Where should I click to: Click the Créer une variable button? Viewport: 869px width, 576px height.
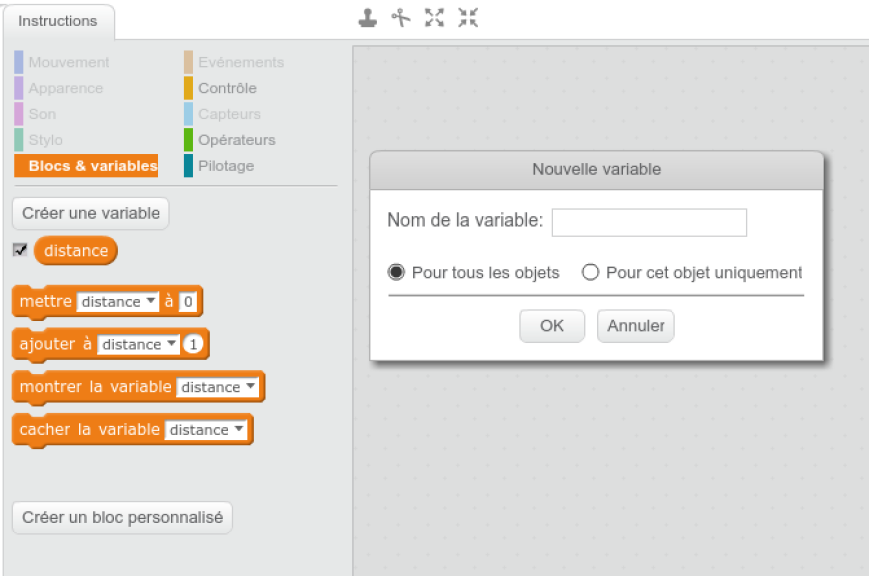point(91,213)
